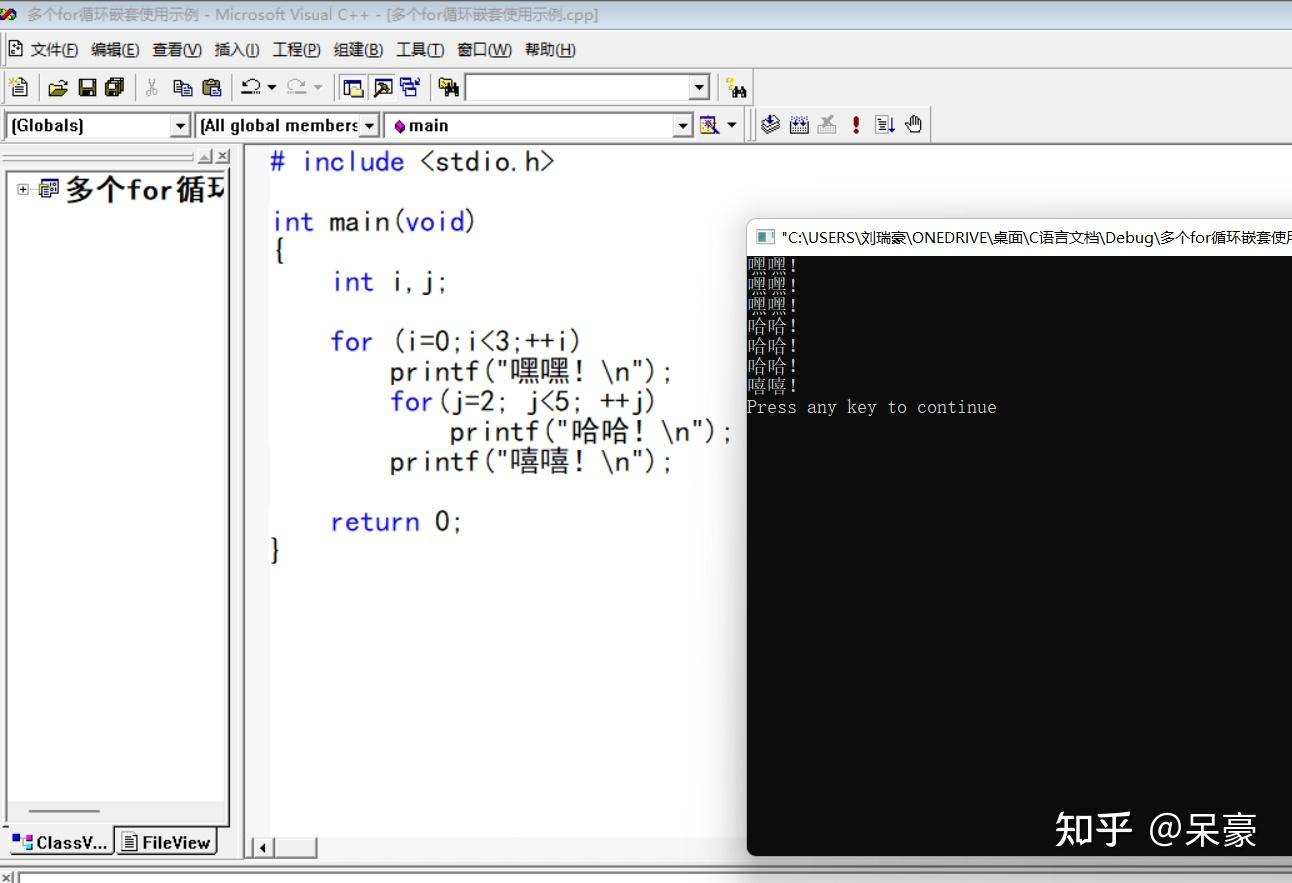Click the Open file toolbar icon
Image resolution: width=1292 pixels, height=883 pixels.
tap(58, 88)
